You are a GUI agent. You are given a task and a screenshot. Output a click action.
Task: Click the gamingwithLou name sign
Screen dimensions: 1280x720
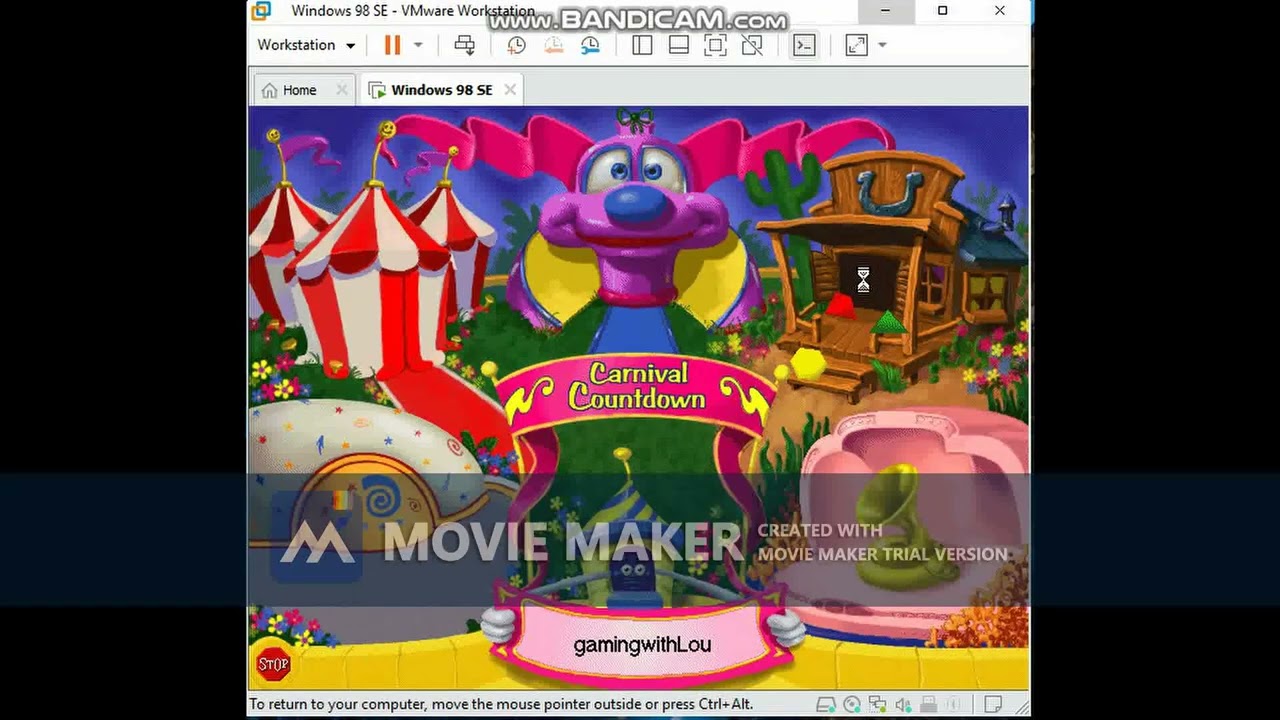(x=642, y=645)
